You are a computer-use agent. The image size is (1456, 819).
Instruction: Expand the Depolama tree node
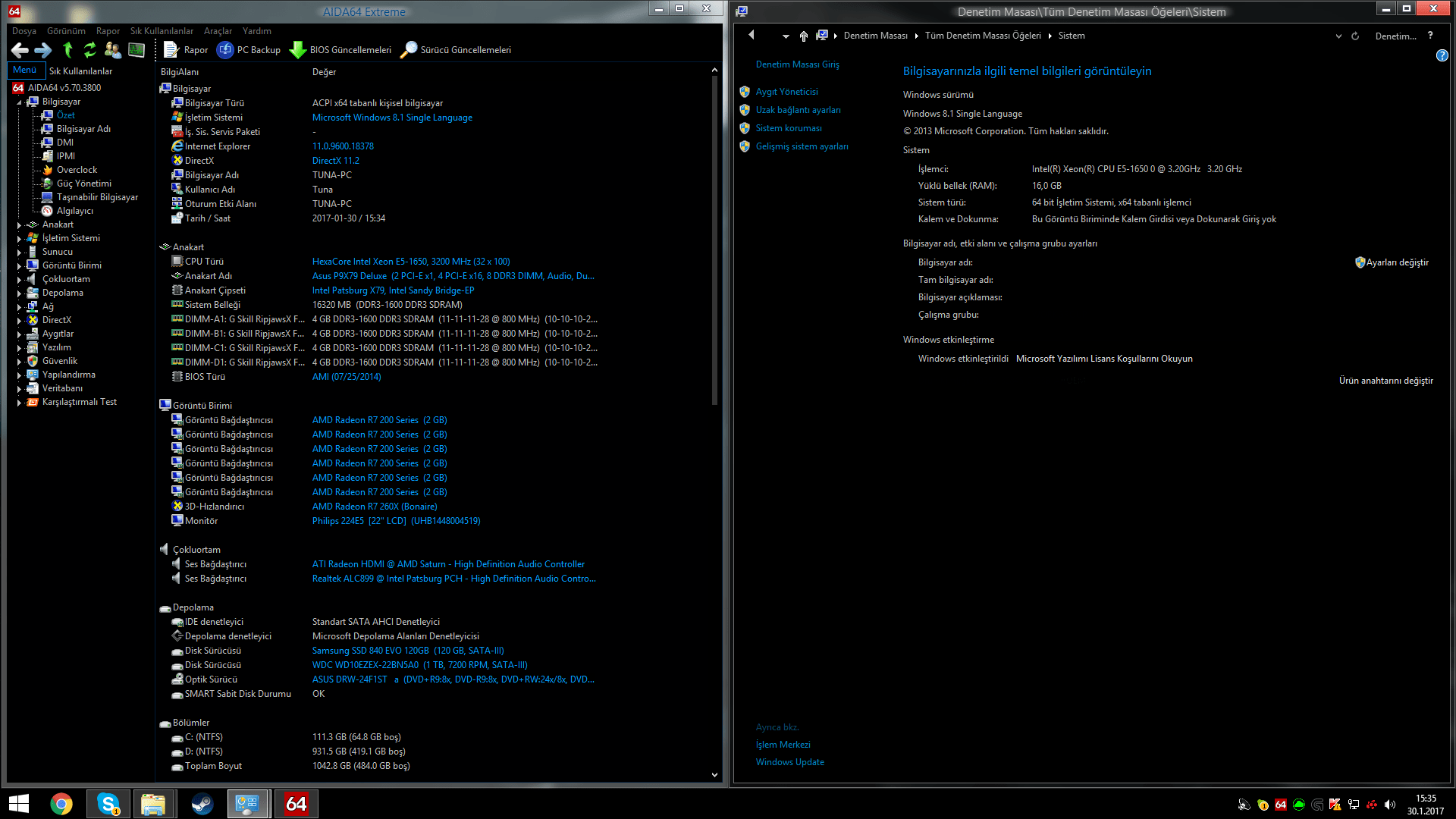[x=19, y=293]
